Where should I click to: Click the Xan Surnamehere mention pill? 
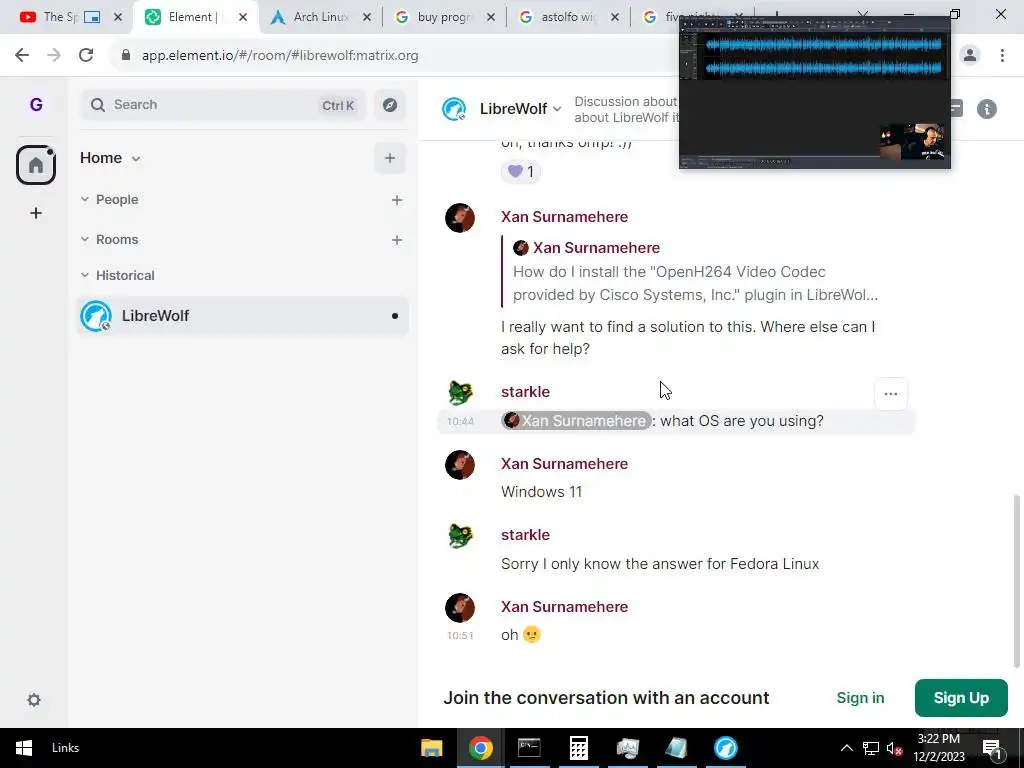576,421
